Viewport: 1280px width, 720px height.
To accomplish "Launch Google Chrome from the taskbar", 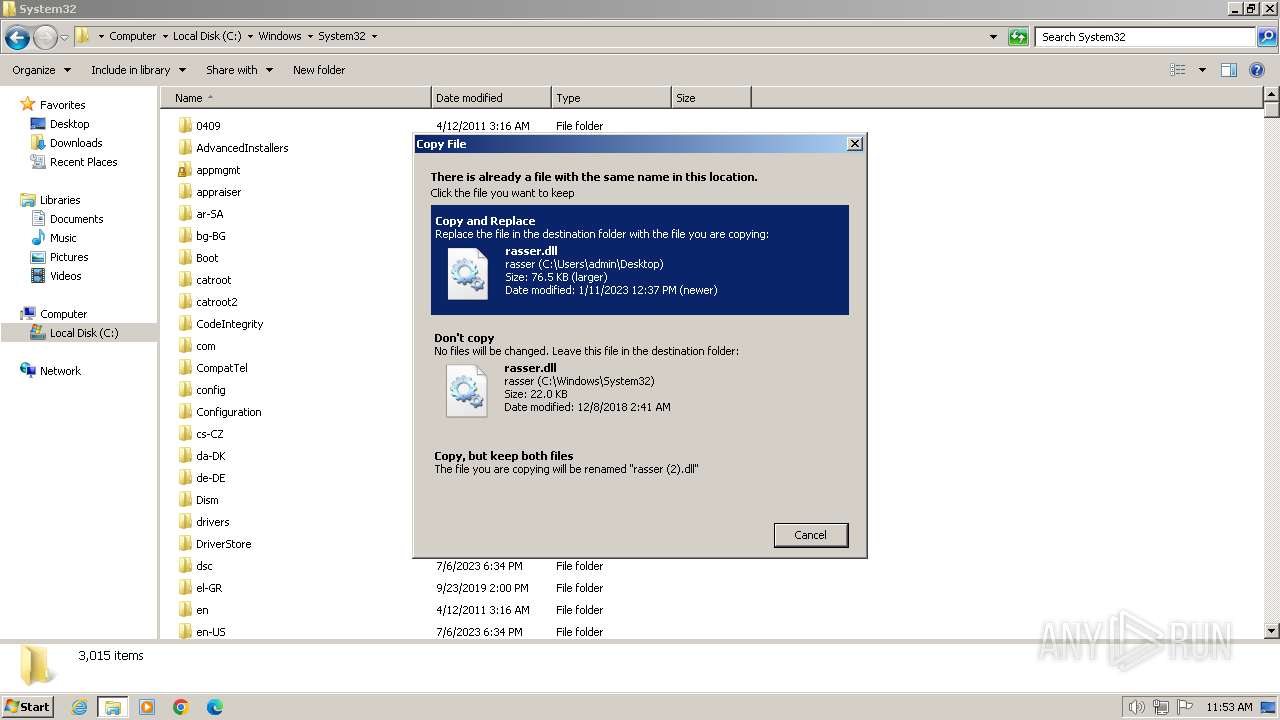I will [x=181, y=707].
